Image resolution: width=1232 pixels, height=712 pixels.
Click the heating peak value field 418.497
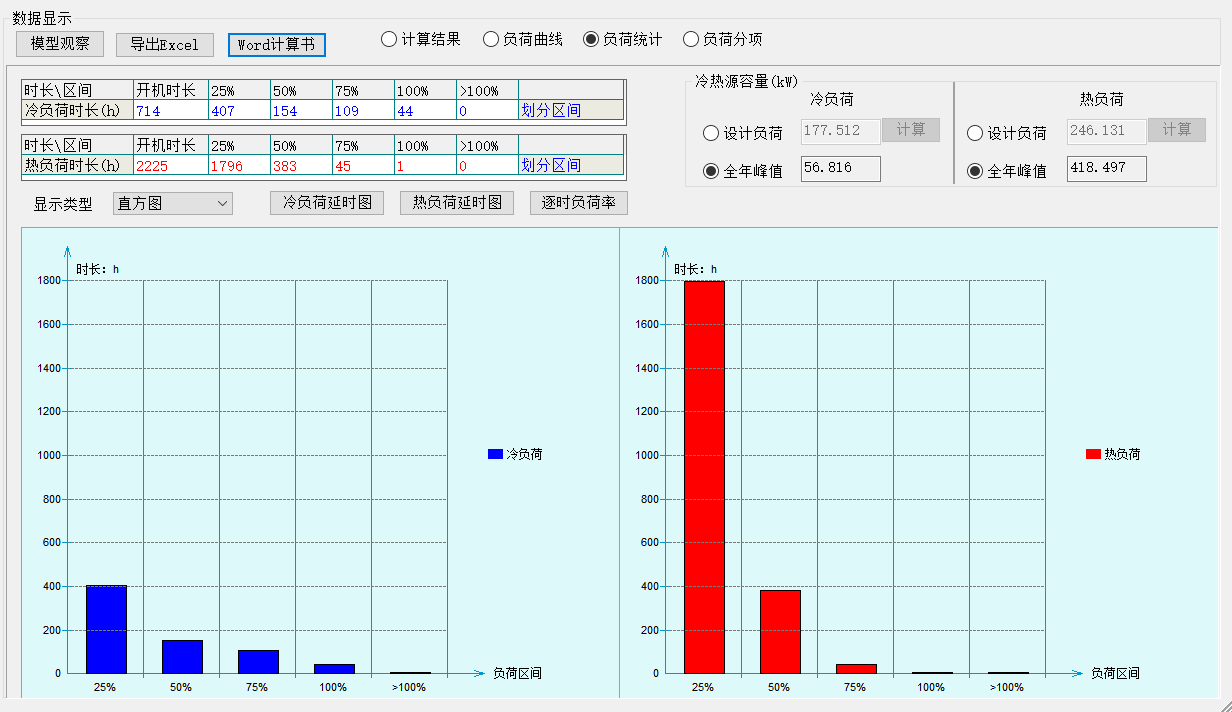click(1106, 169)
